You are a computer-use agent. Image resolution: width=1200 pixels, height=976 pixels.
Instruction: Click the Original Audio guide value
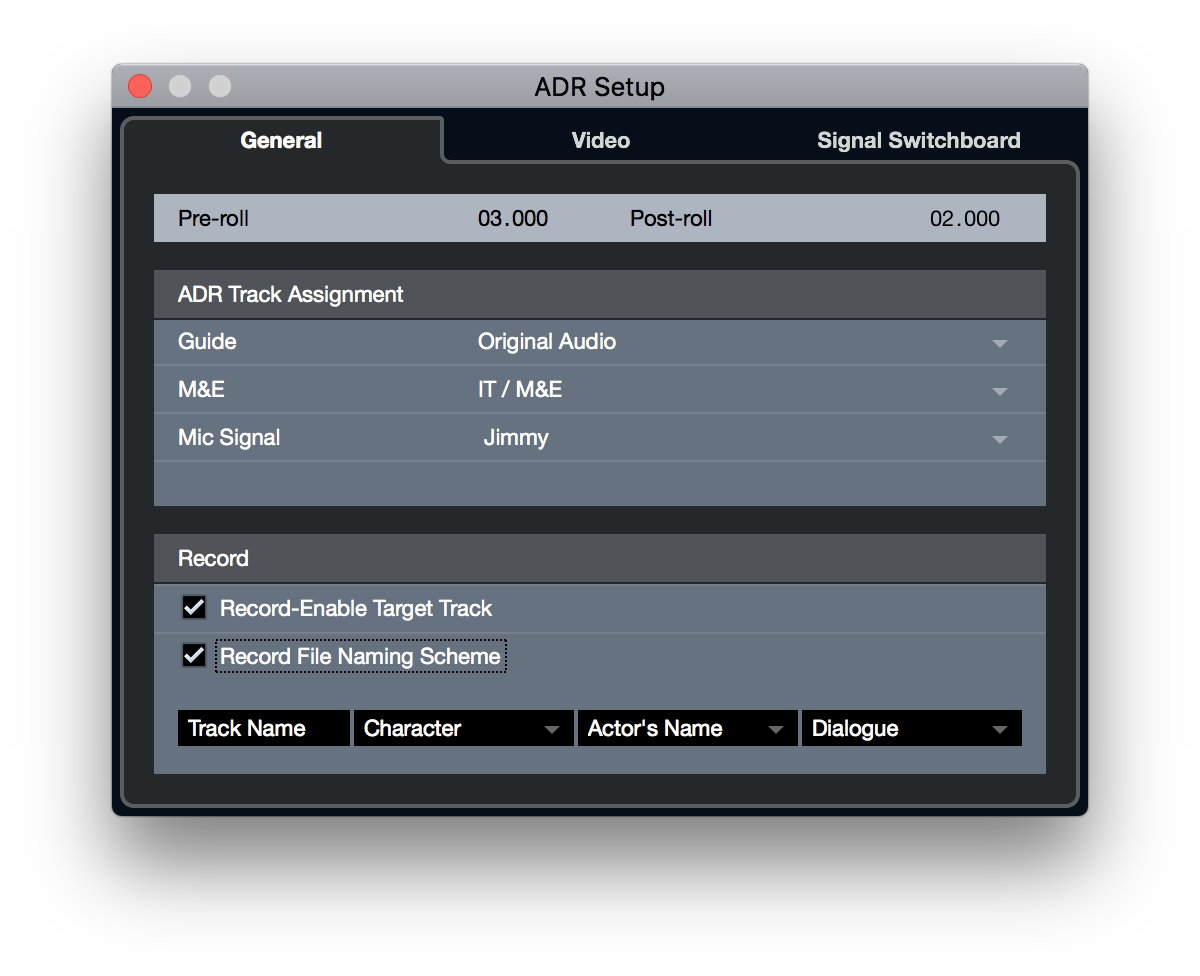pyautogui.click(x=547, y=342)
